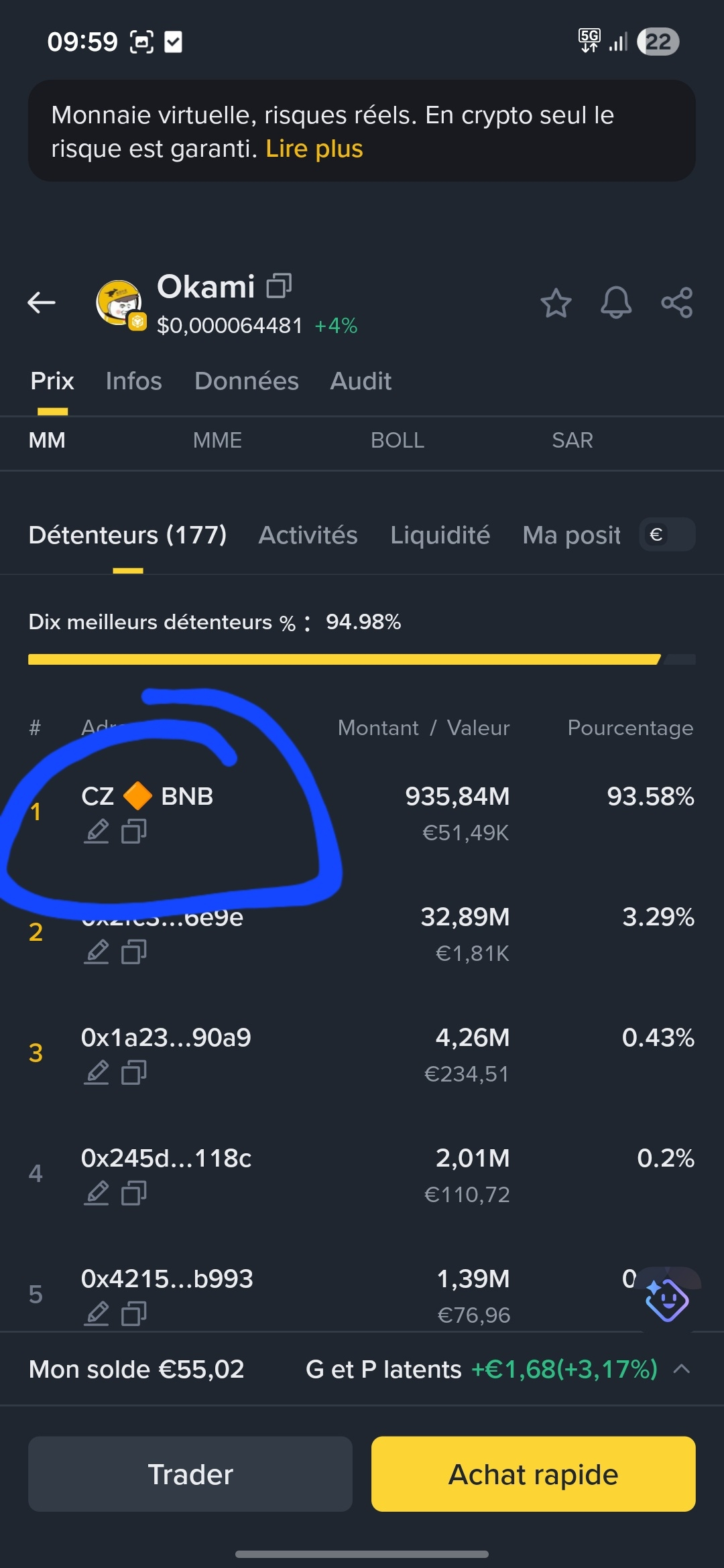Go back with the left arrow icon
The width and height of the screenshot is (724, 1568).
pyautogui.click(x=42, y=302)
